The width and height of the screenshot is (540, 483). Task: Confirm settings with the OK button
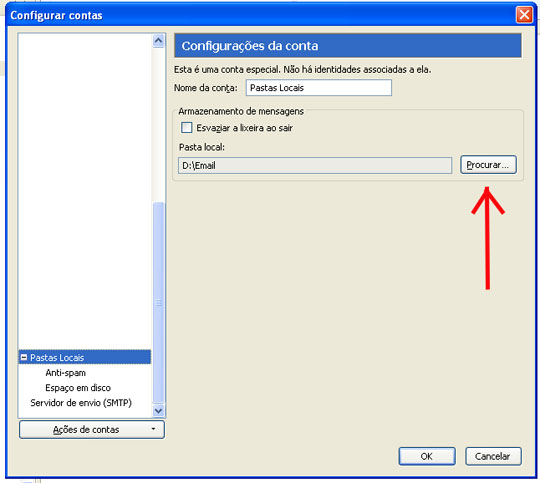coord(427,456)
